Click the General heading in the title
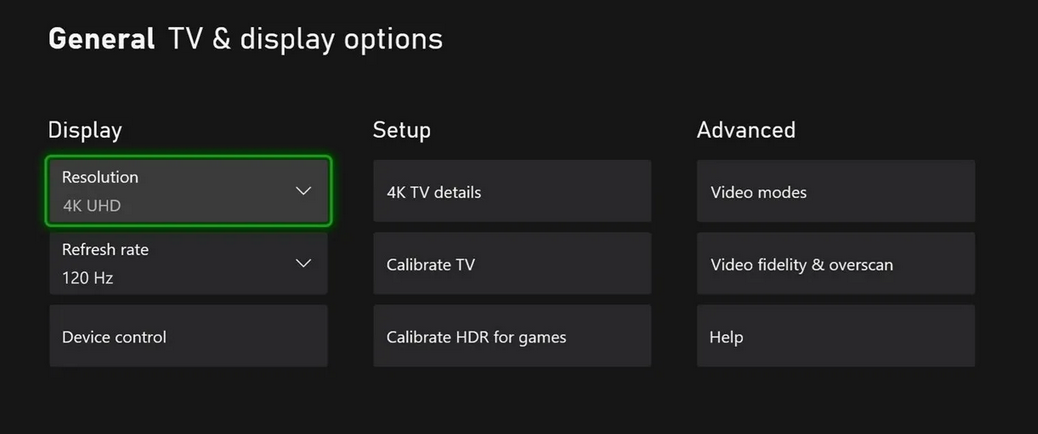The image size is (1038, 434). 101,39
